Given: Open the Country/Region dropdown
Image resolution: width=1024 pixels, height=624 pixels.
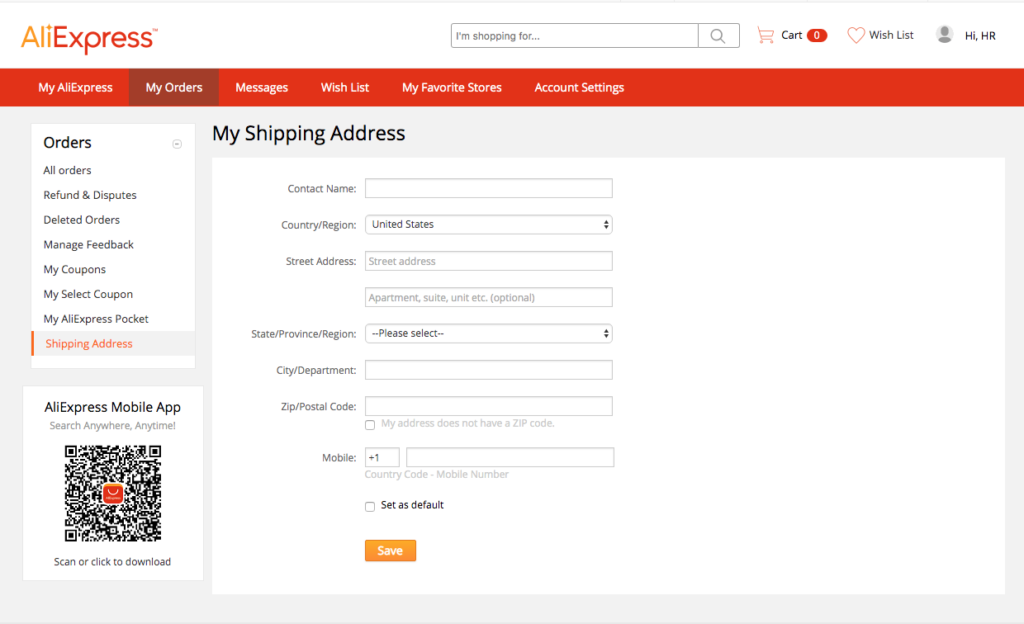Looking at the screenshot, I should [488, 225].
